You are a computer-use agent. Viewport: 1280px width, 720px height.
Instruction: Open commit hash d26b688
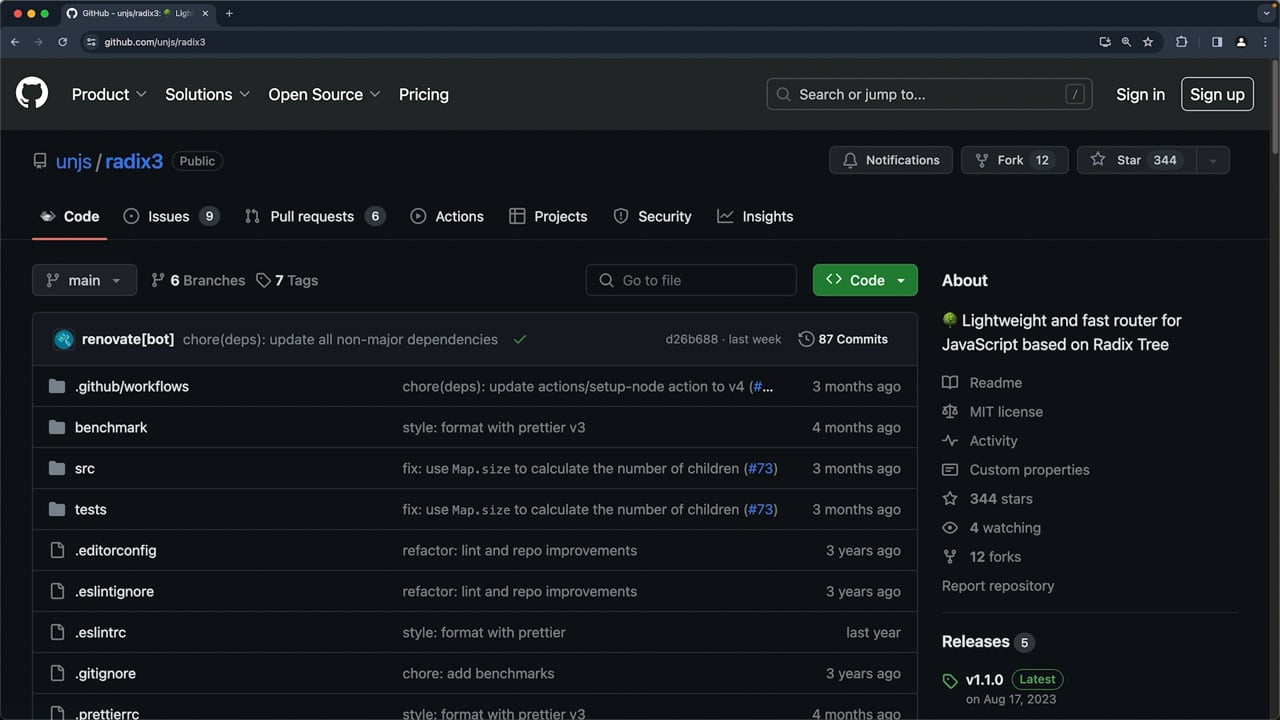click(692, 339)
